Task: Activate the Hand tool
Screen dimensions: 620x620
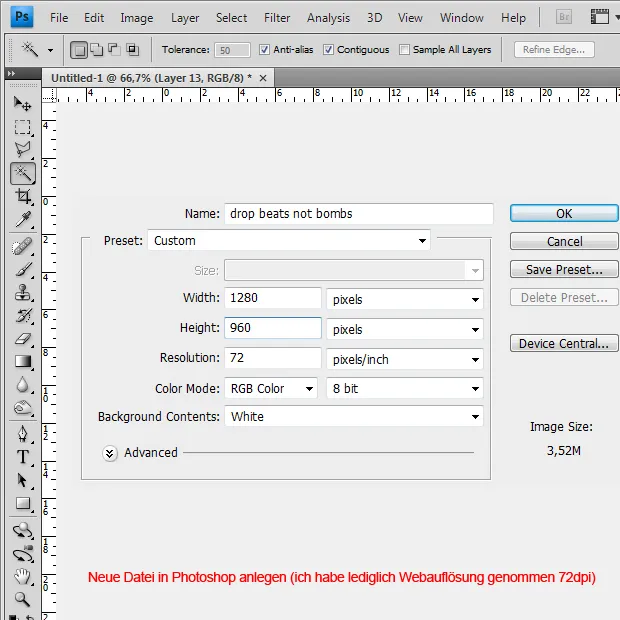Action: click(22, 576)
